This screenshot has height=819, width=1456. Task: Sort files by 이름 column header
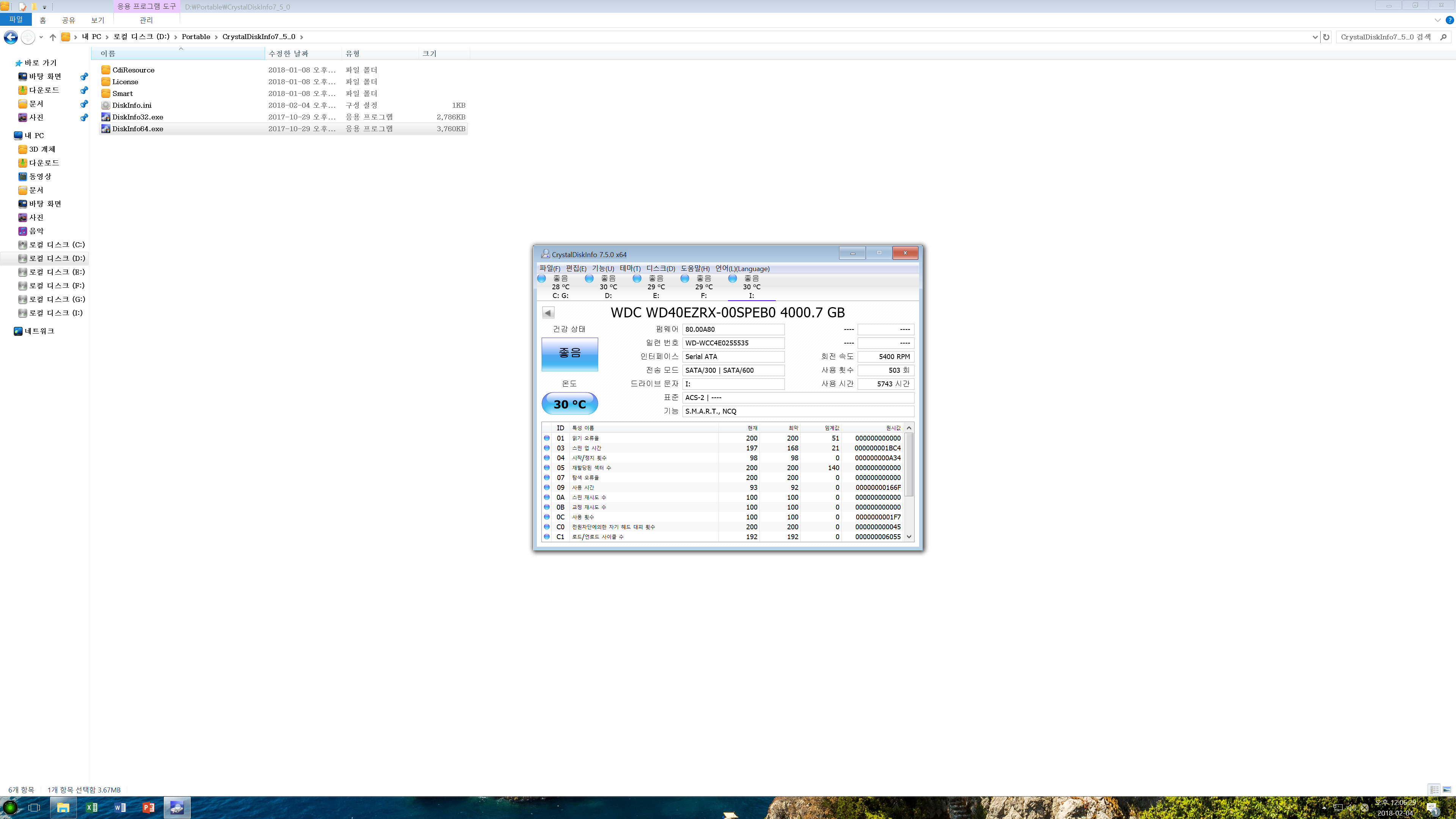click(x=178, y=54)
